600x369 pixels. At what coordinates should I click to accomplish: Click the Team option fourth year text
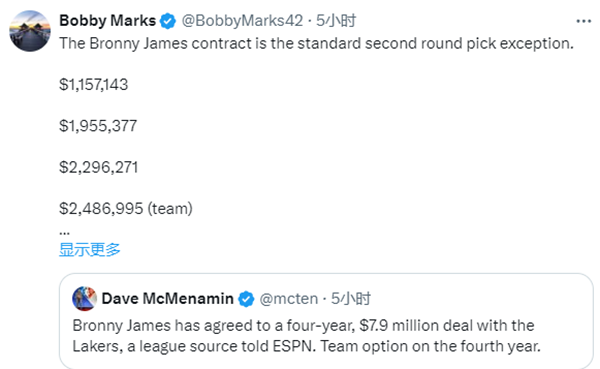click(430, 346)
